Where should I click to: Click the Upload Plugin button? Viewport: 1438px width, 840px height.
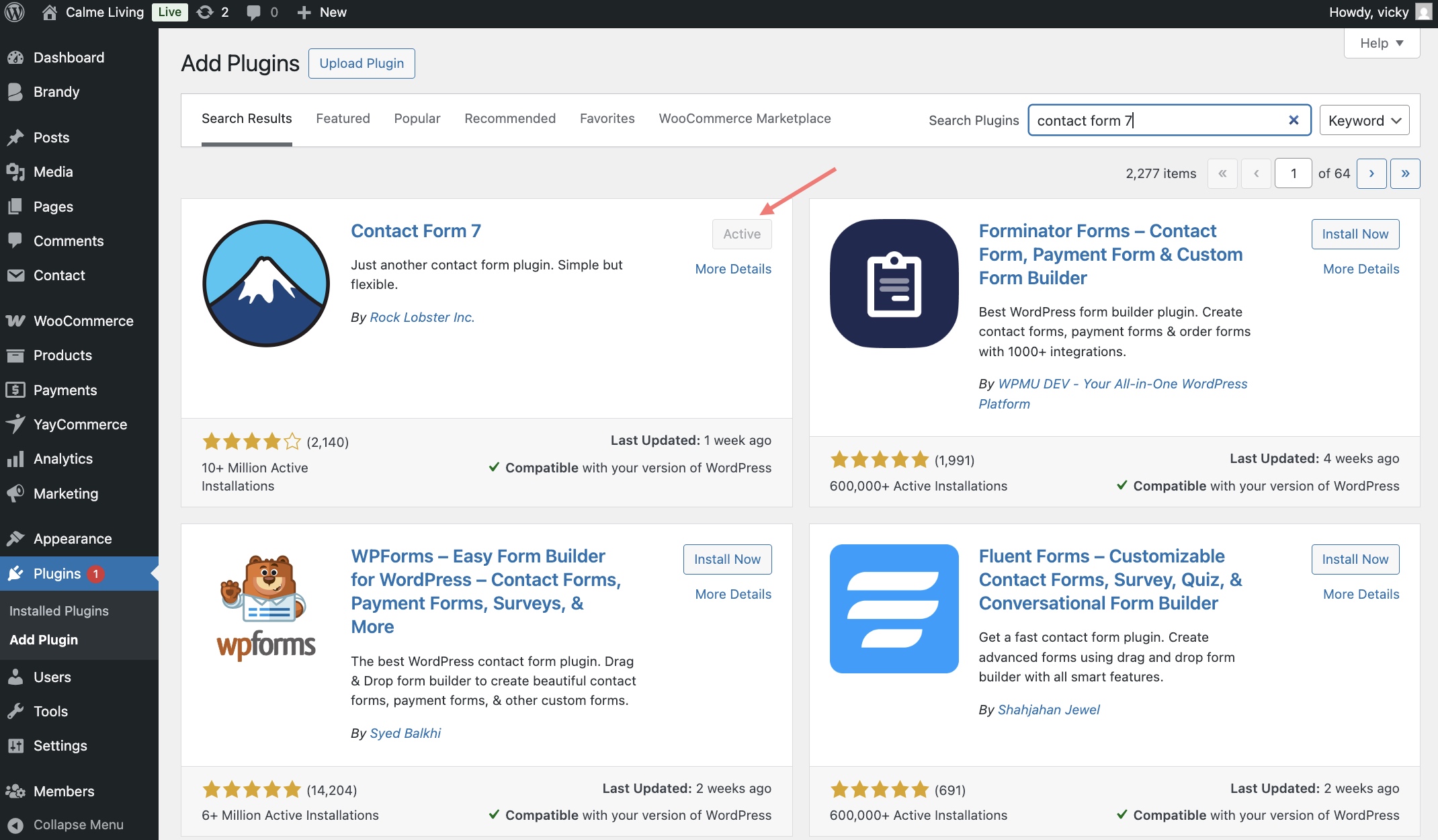362,63
